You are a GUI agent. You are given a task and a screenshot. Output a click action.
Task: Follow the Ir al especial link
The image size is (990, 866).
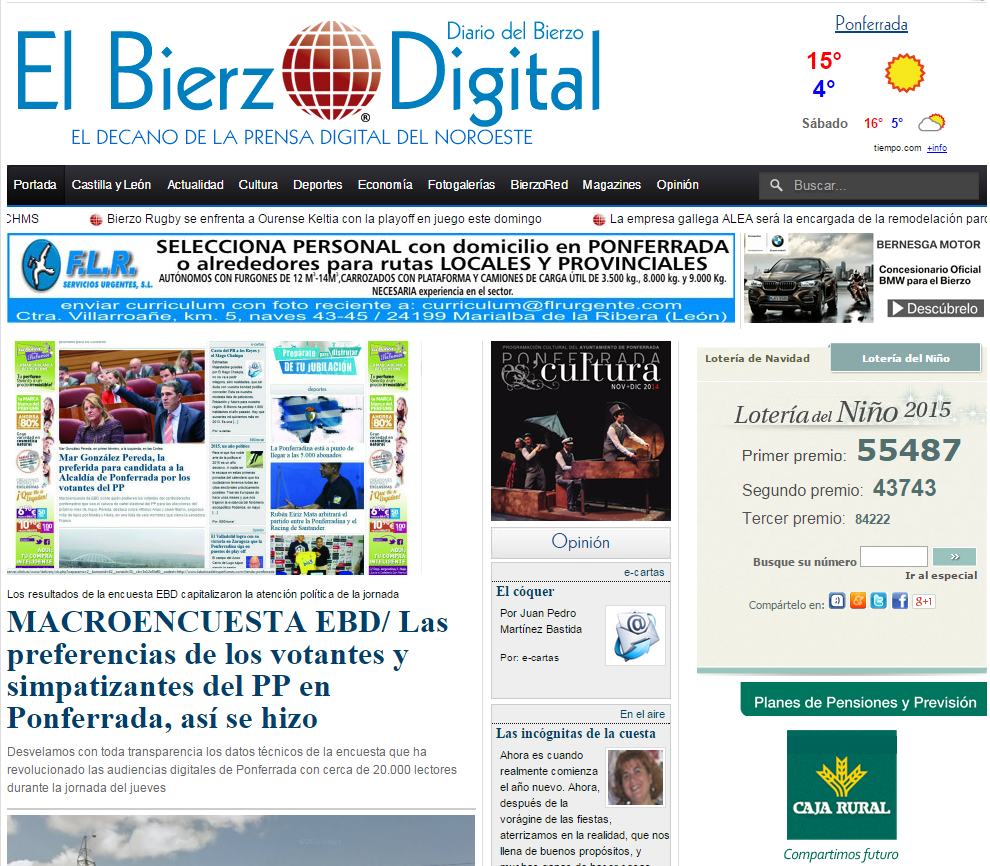(941, 576)
